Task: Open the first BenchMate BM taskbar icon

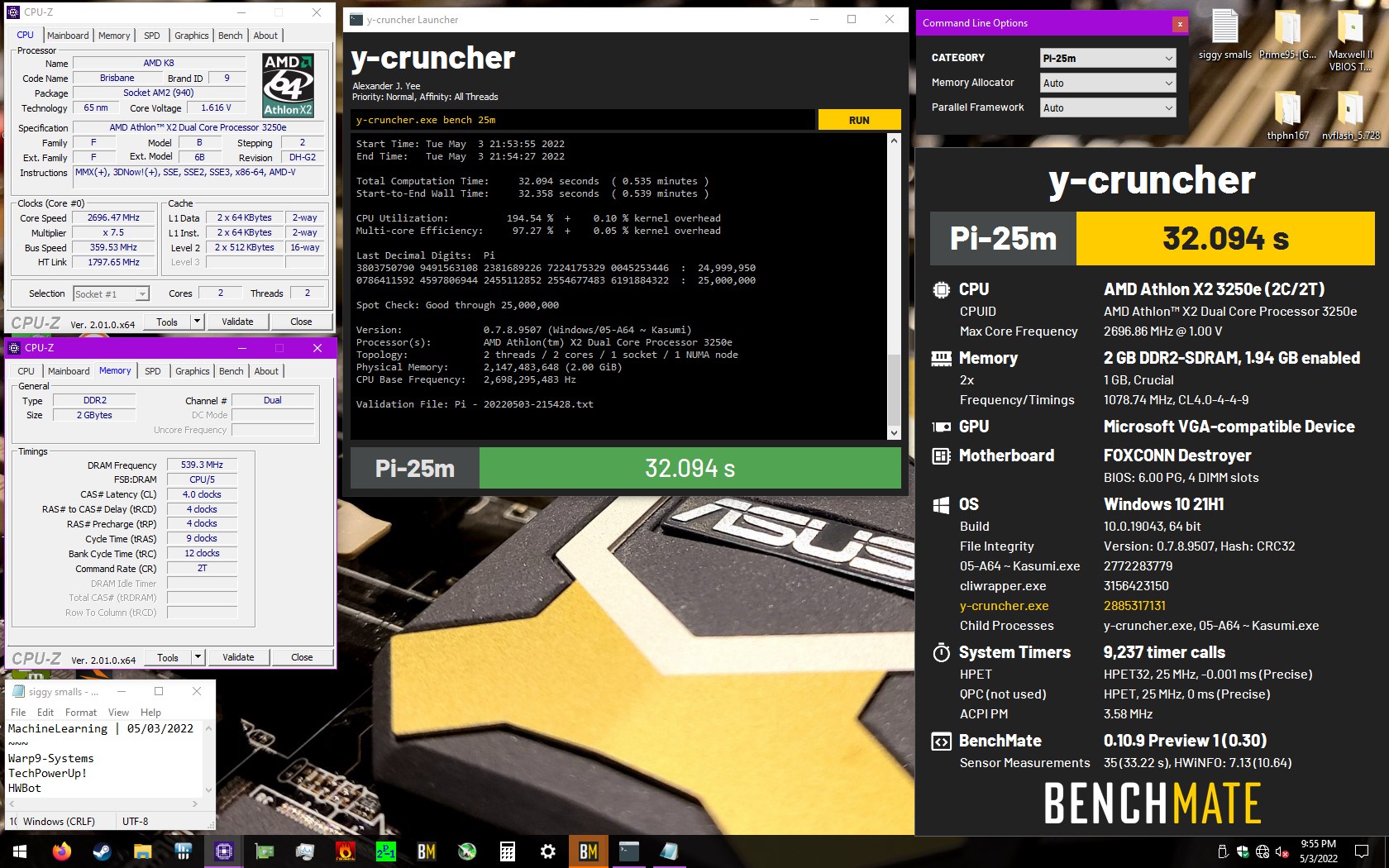Action: point(427,851)
